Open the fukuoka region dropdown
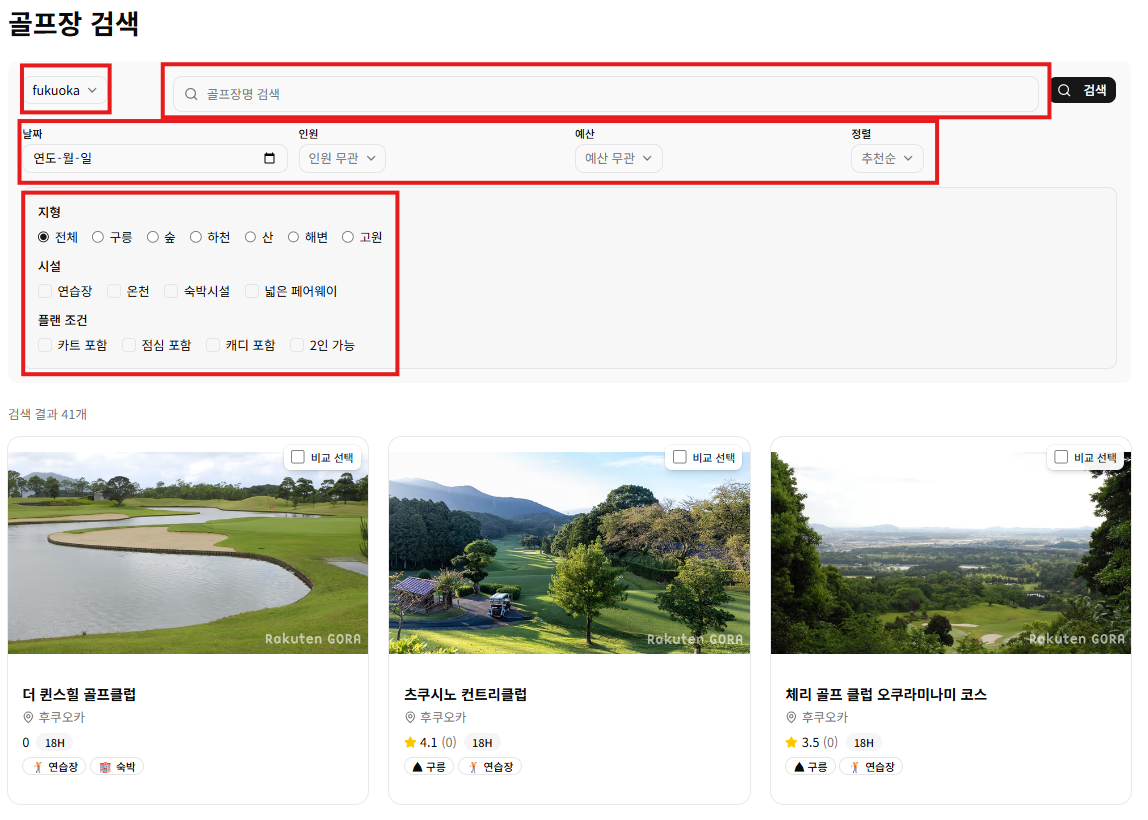Screen dimensions: 1148x820 (64, 90)
